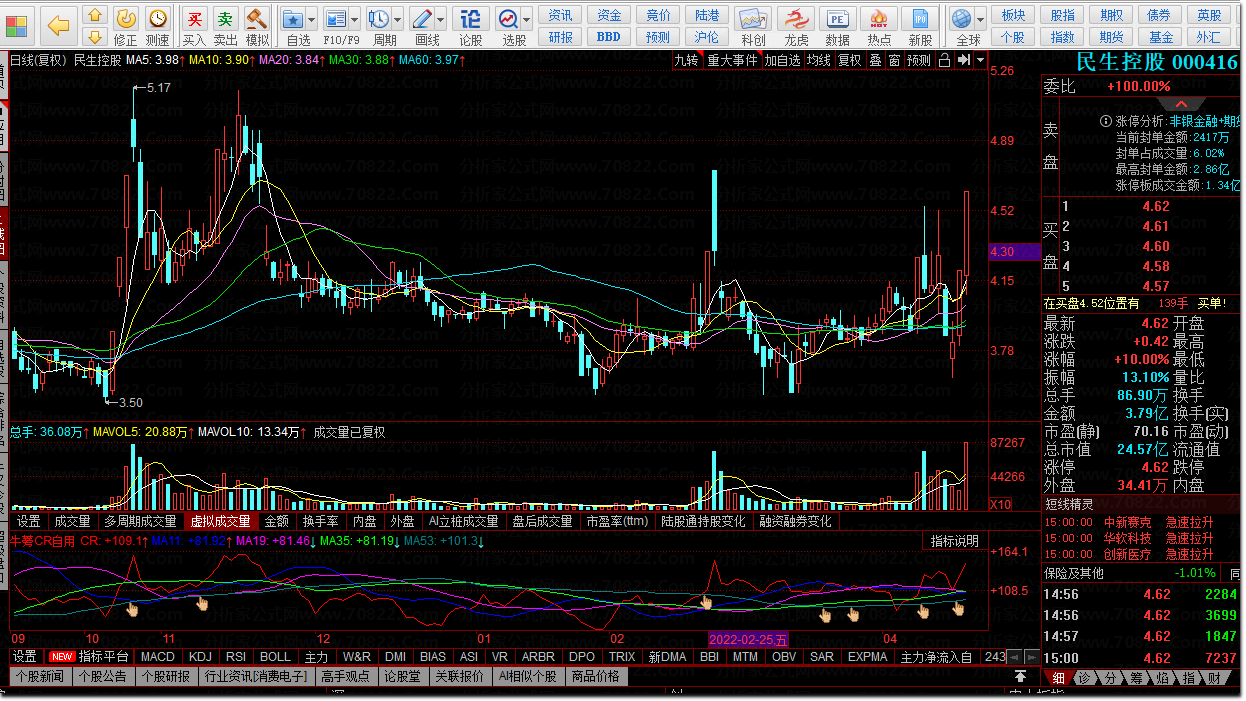Open the 个股新闻 news tab
Image resolution: width=1246 pixels, height=701 pixels.
(40, 676)
